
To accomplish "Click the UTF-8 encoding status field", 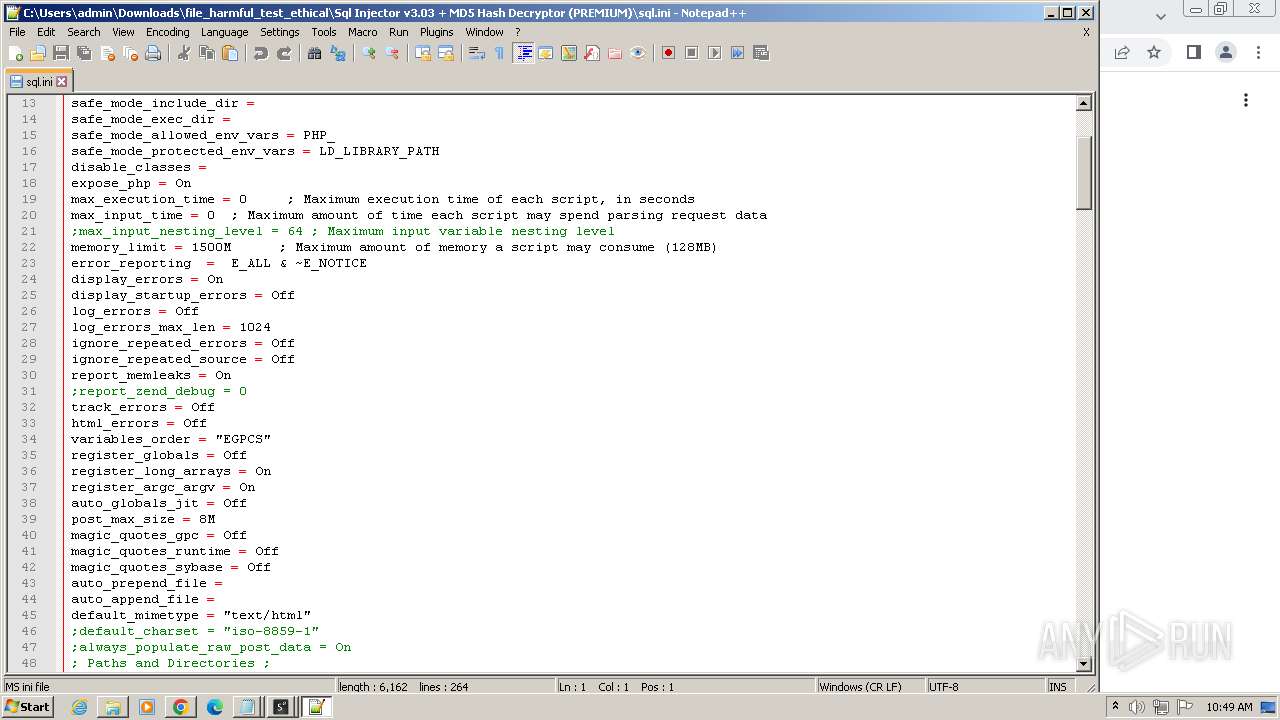I will coord(984,687).
